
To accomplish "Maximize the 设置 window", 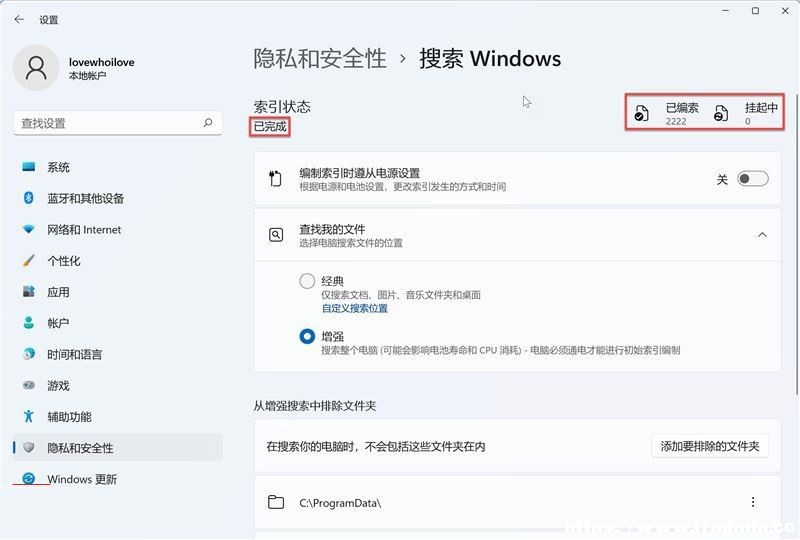I will coord(756,10).
